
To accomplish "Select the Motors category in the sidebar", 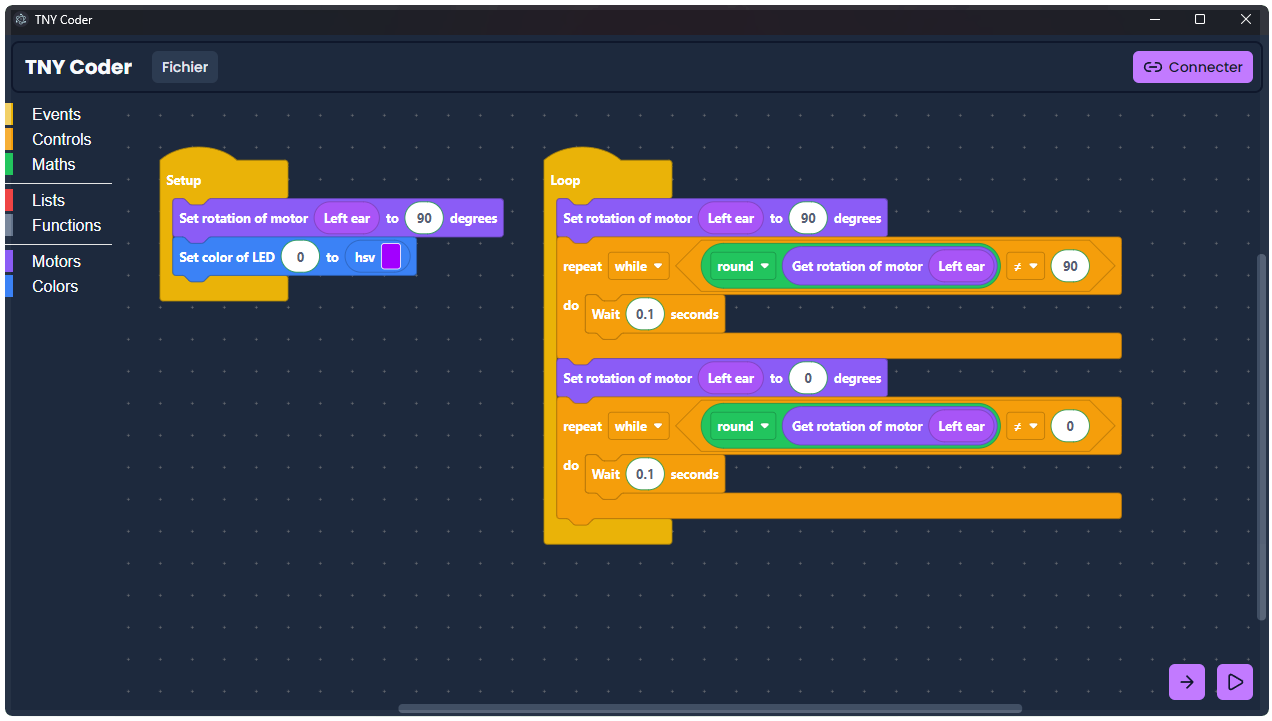I will pyautogui.click(x=56, y=261).
